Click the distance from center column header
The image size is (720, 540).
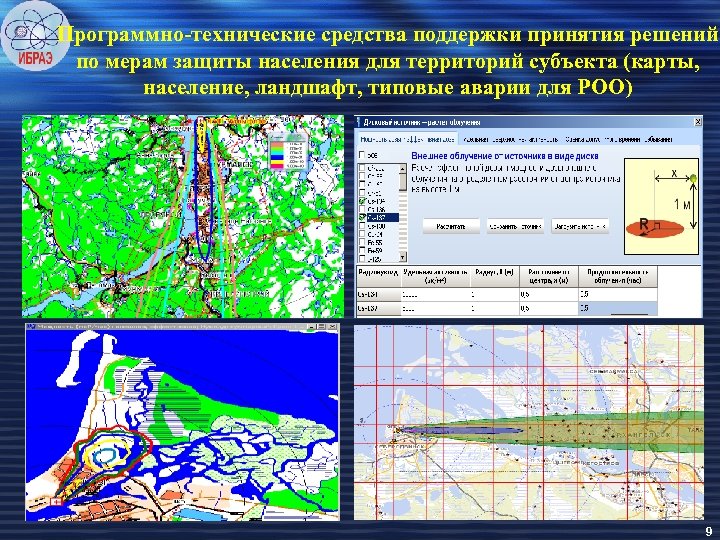click(549, 276)
